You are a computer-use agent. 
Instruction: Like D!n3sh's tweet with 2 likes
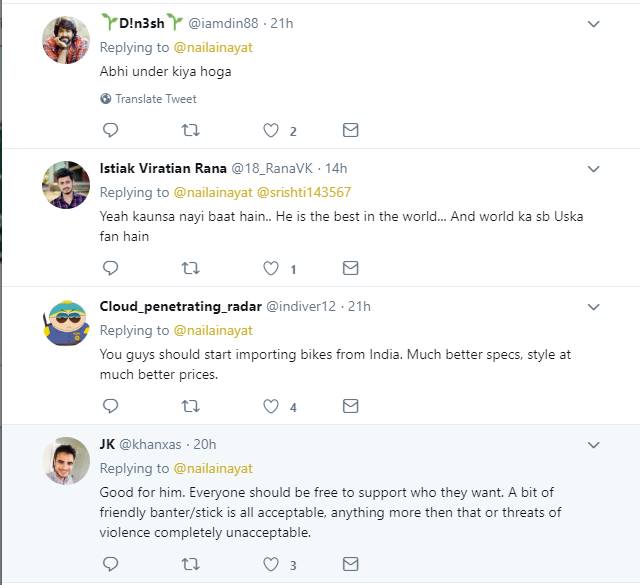pos(270,130)
